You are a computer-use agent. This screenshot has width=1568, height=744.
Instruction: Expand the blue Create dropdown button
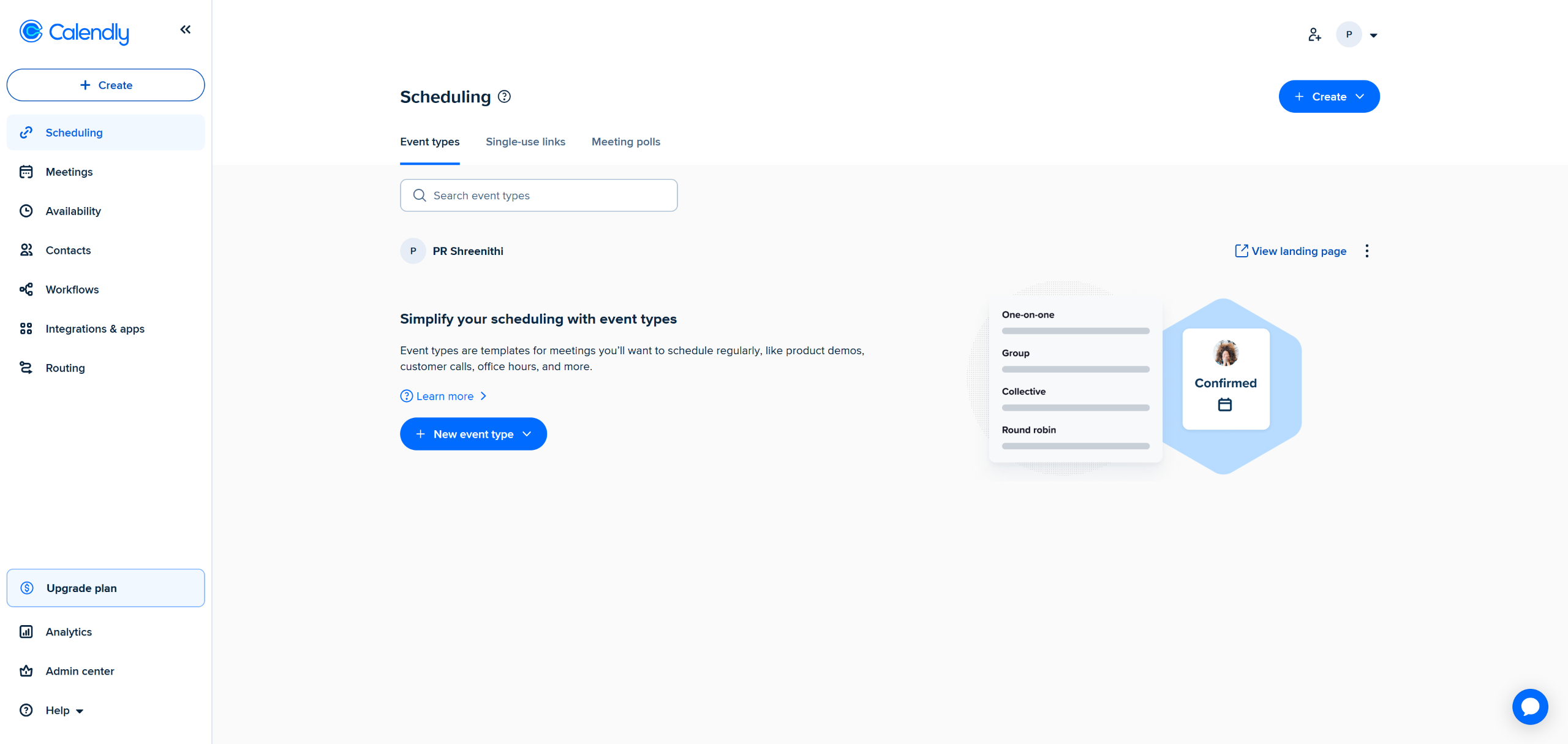click(x=1329, y=97)
